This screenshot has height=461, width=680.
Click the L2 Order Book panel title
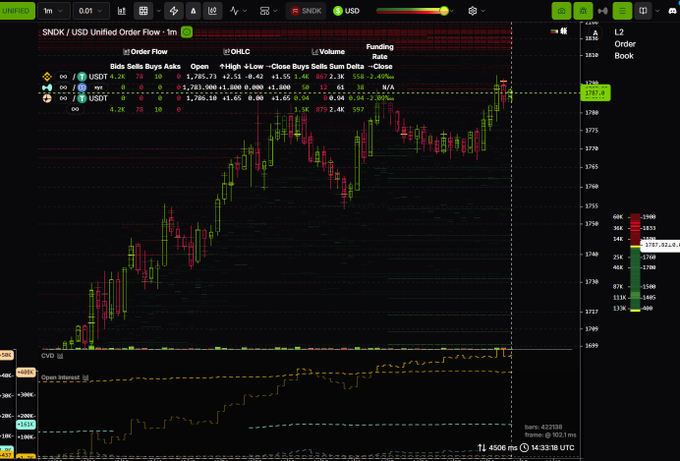[x=625, y=44]
